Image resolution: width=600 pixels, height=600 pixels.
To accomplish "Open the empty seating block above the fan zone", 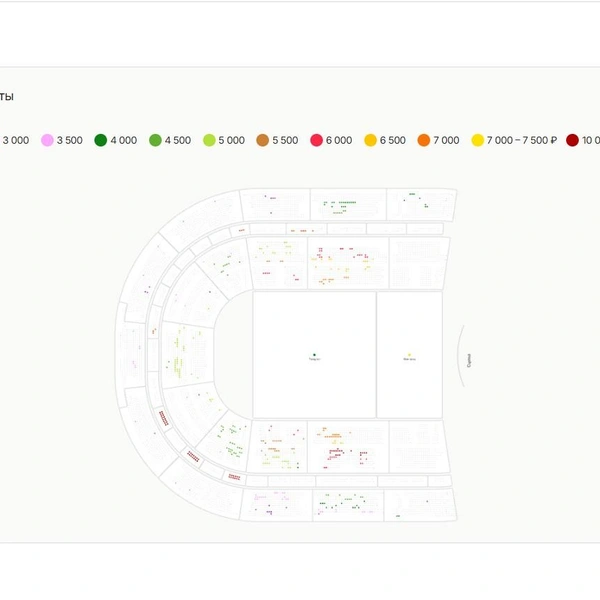I will pos(417,262).
